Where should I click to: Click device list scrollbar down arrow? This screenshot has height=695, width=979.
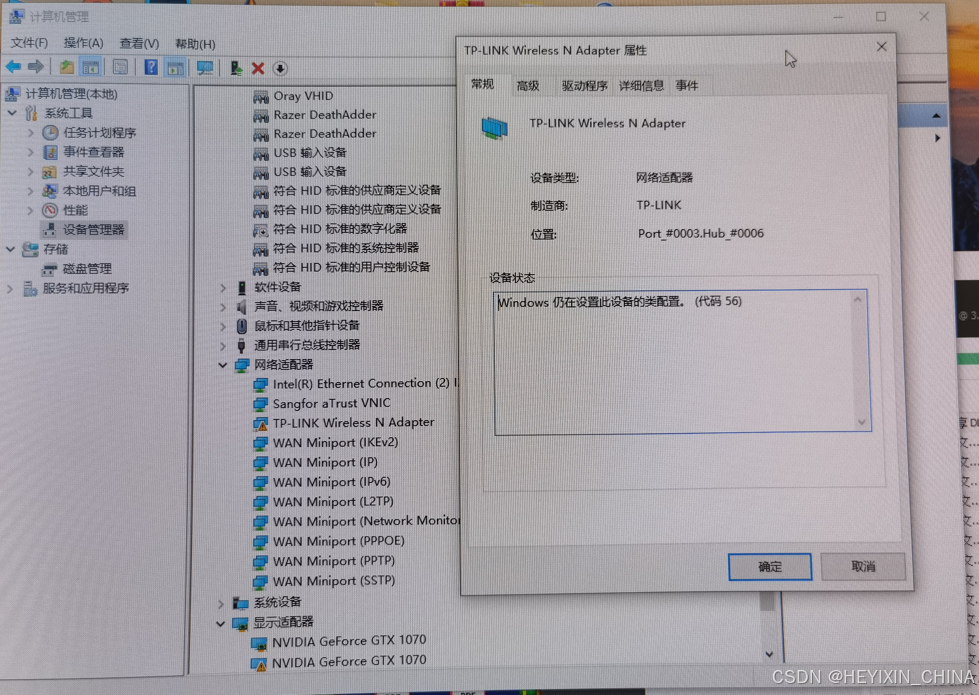pos(769,654)
